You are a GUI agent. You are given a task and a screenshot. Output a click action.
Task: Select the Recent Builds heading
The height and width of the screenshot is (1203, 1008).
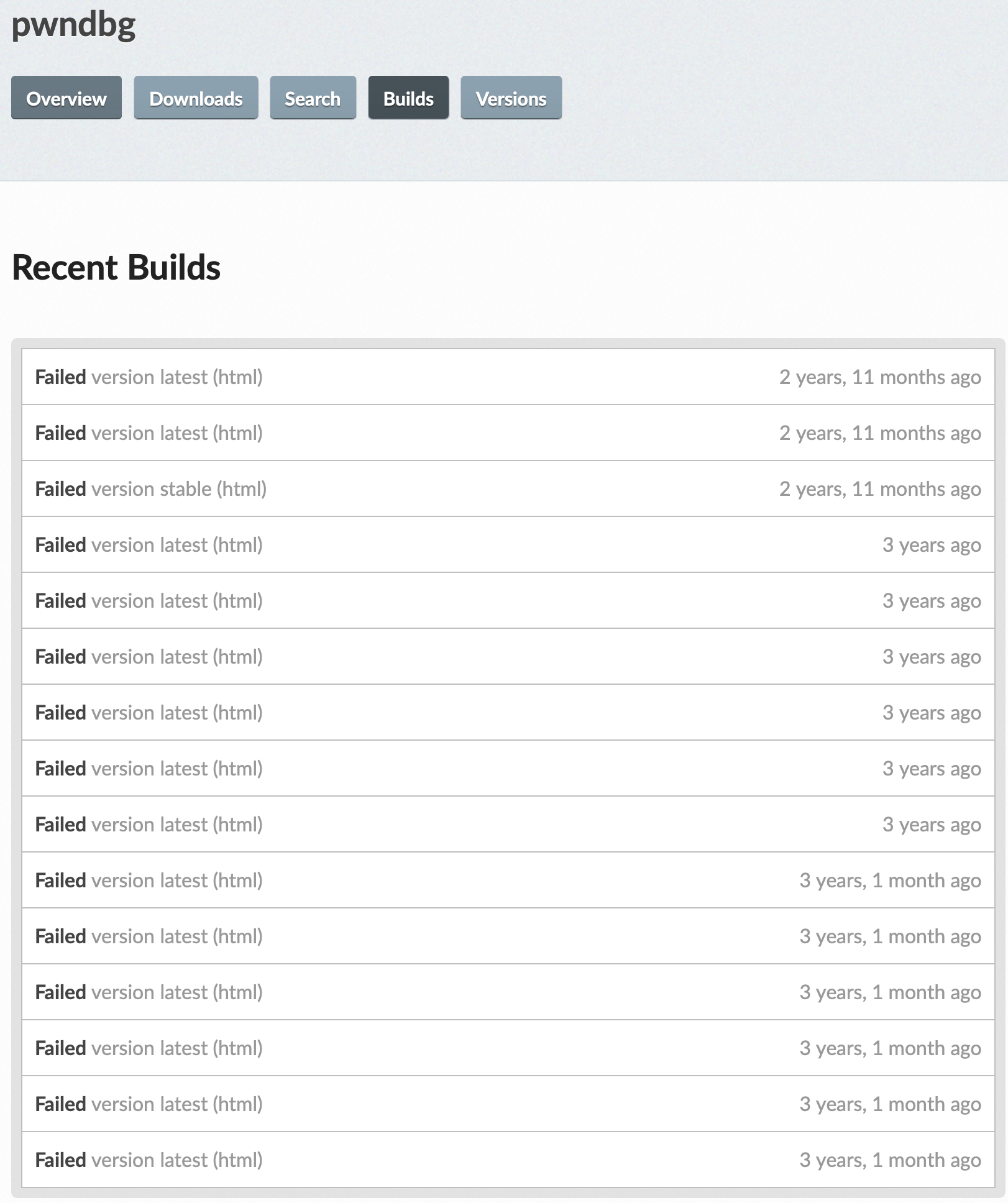point(117,268)
